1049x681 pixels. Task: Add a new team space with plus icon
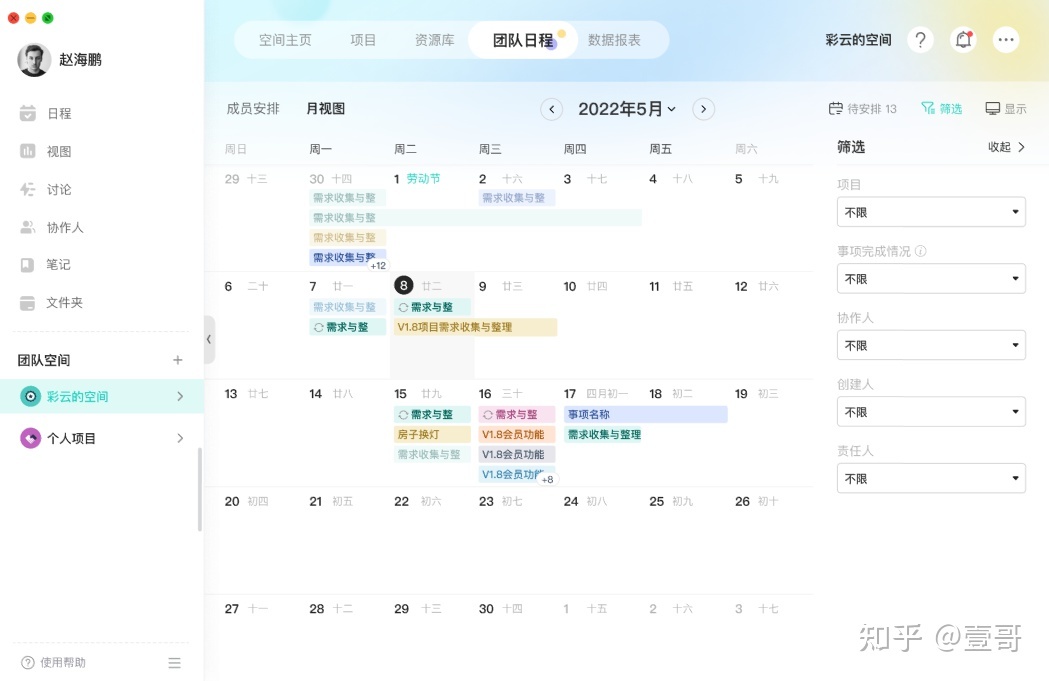[x=178, y=360]
